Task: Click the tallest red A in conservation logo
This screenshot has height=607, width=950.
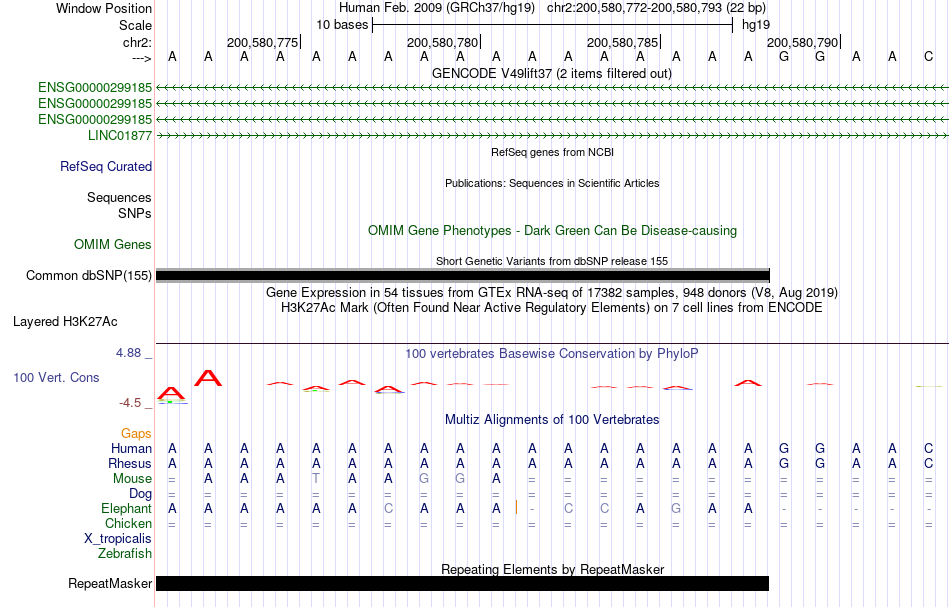Action: (x=208, y=378)
